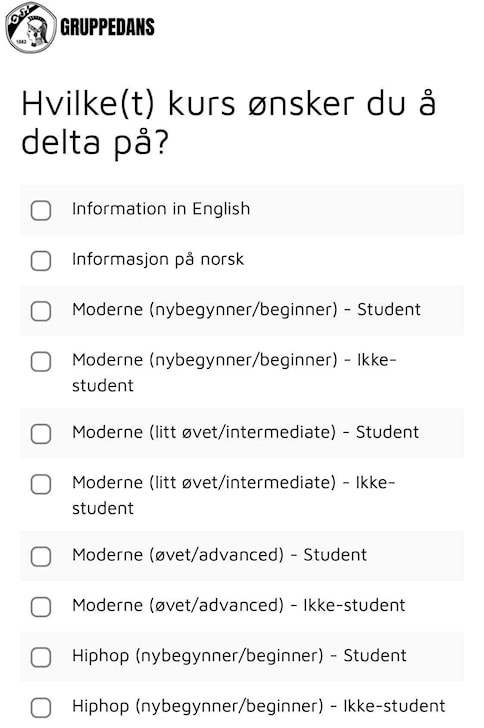Tick Moderne nybegynner/beginner Ikke-student checkbox

coord(41,361)
